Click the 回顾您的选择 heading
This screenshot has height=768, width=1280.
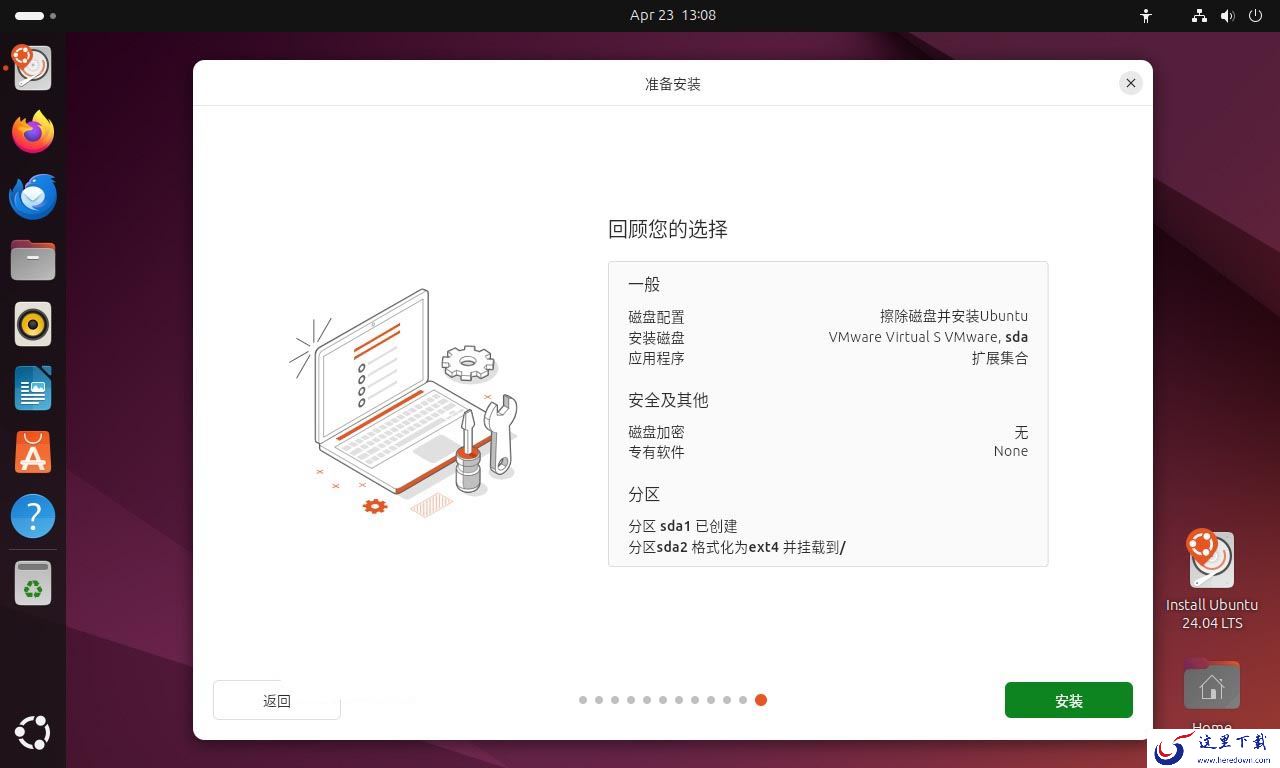point(668,229)
